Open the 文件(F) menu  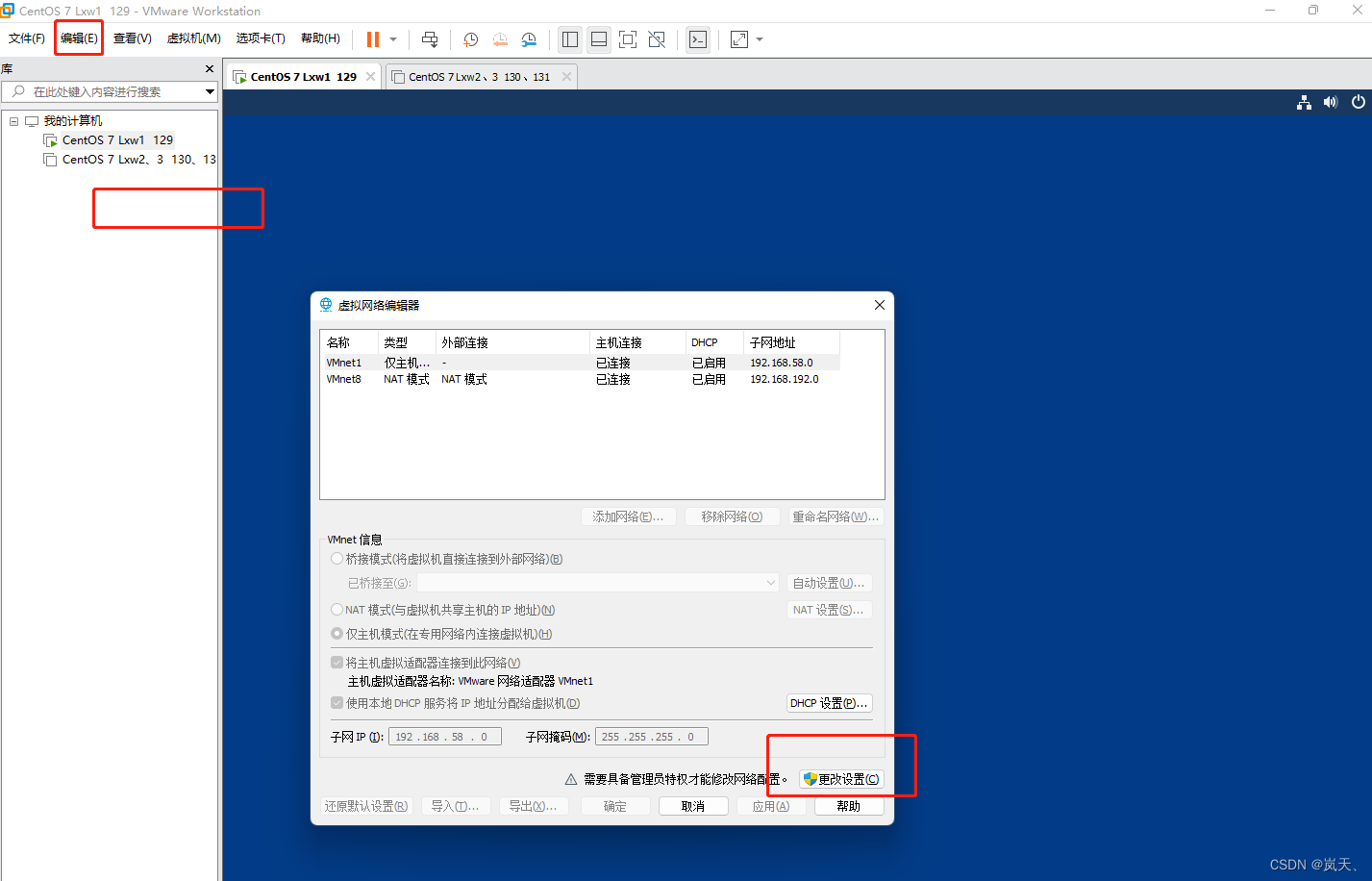point(27,38)
